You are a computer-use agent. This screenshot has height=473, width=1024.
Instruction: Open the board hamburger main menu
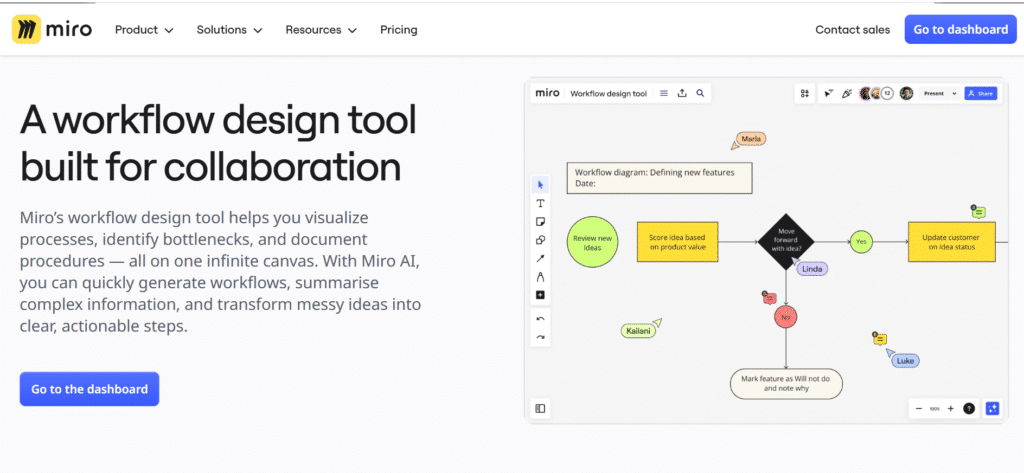(664, 93)
